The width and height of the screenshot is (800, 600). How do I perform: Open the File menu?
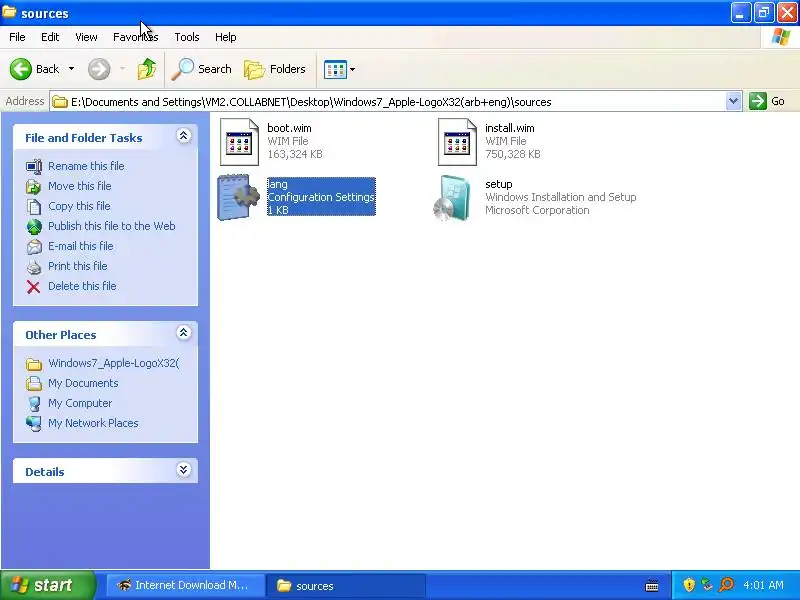pyautogui.click(x=17, y=37)
